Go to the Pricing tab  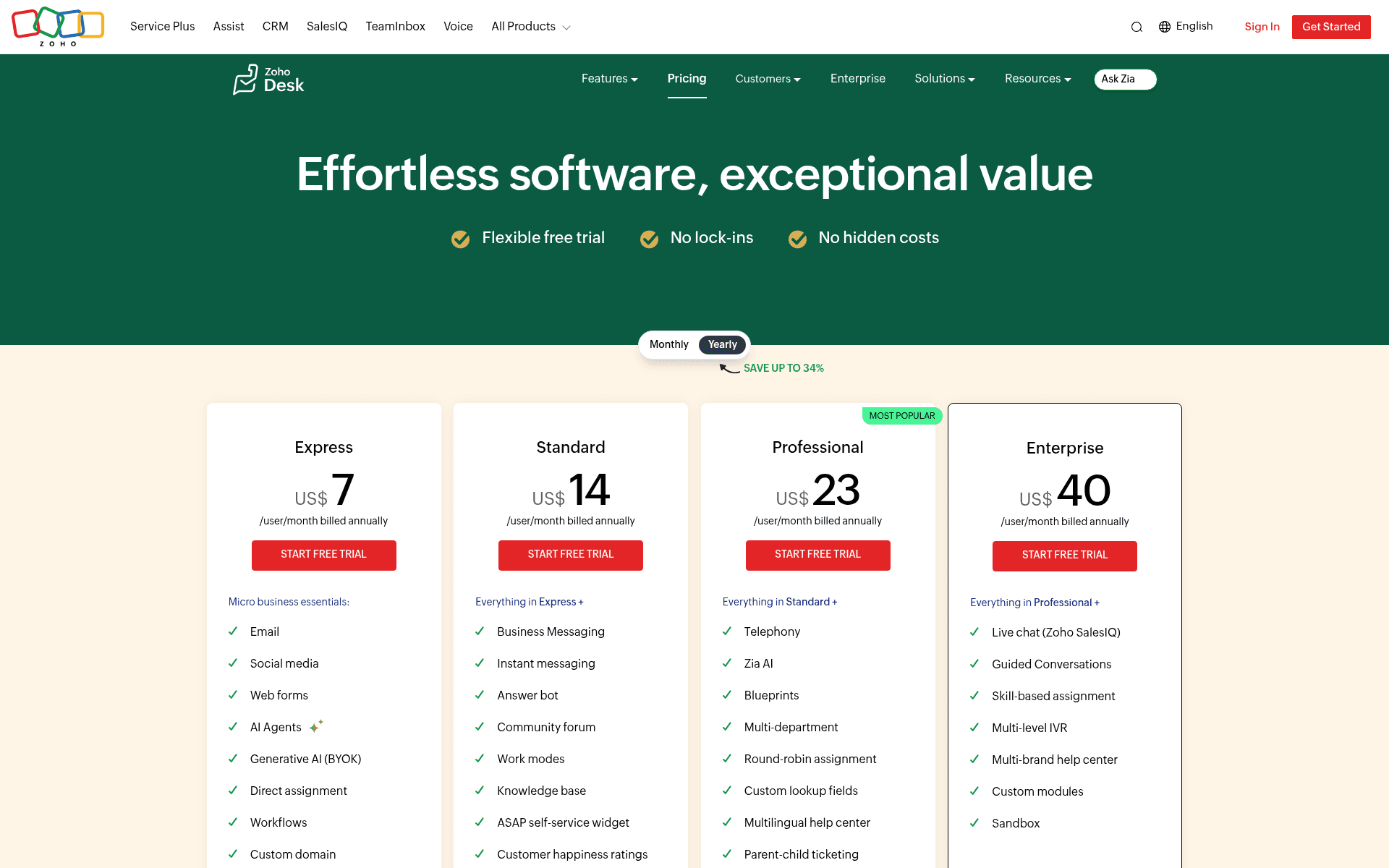point(687,79)
